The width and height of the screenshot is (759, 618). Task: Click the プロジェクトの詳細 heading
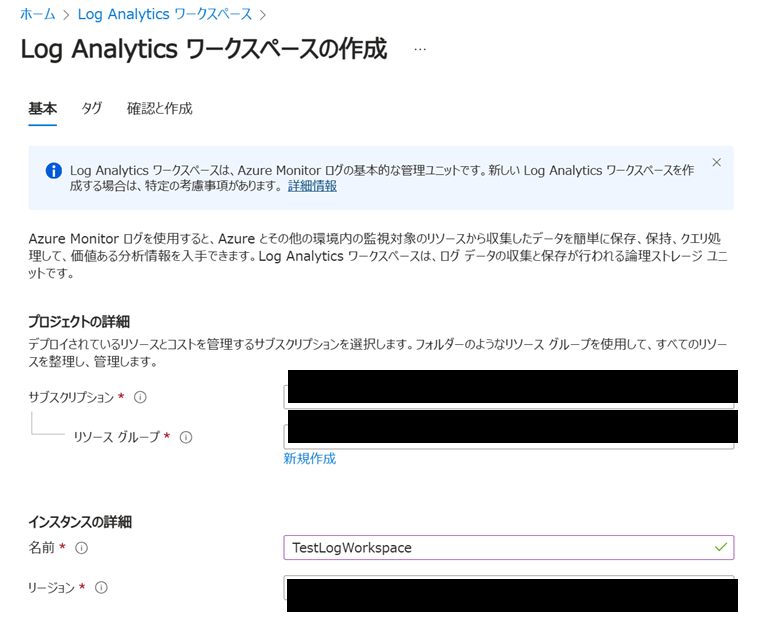click(79, 322)
